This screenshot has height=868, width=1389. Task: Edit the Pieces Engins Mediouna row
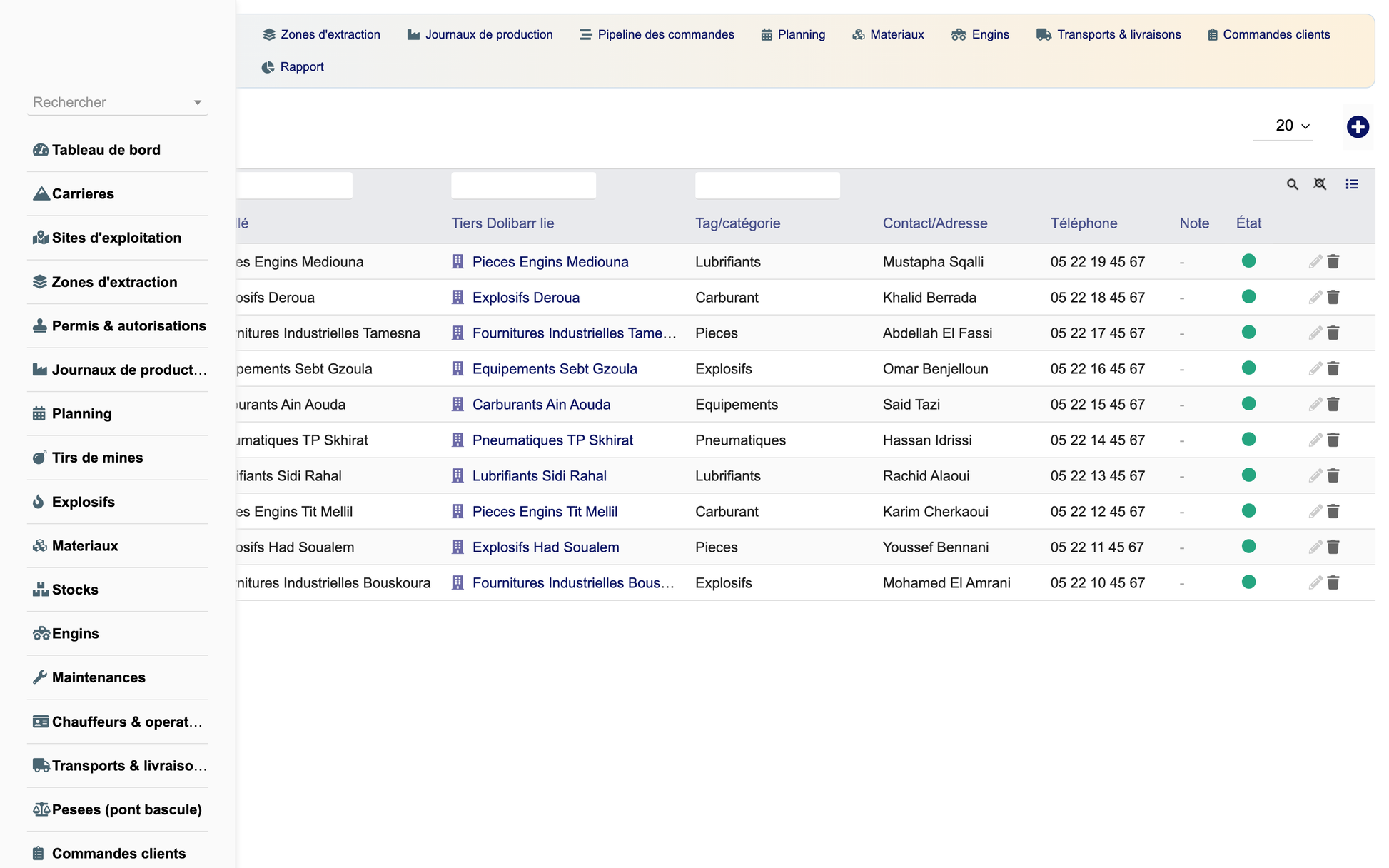point(1315,262)
